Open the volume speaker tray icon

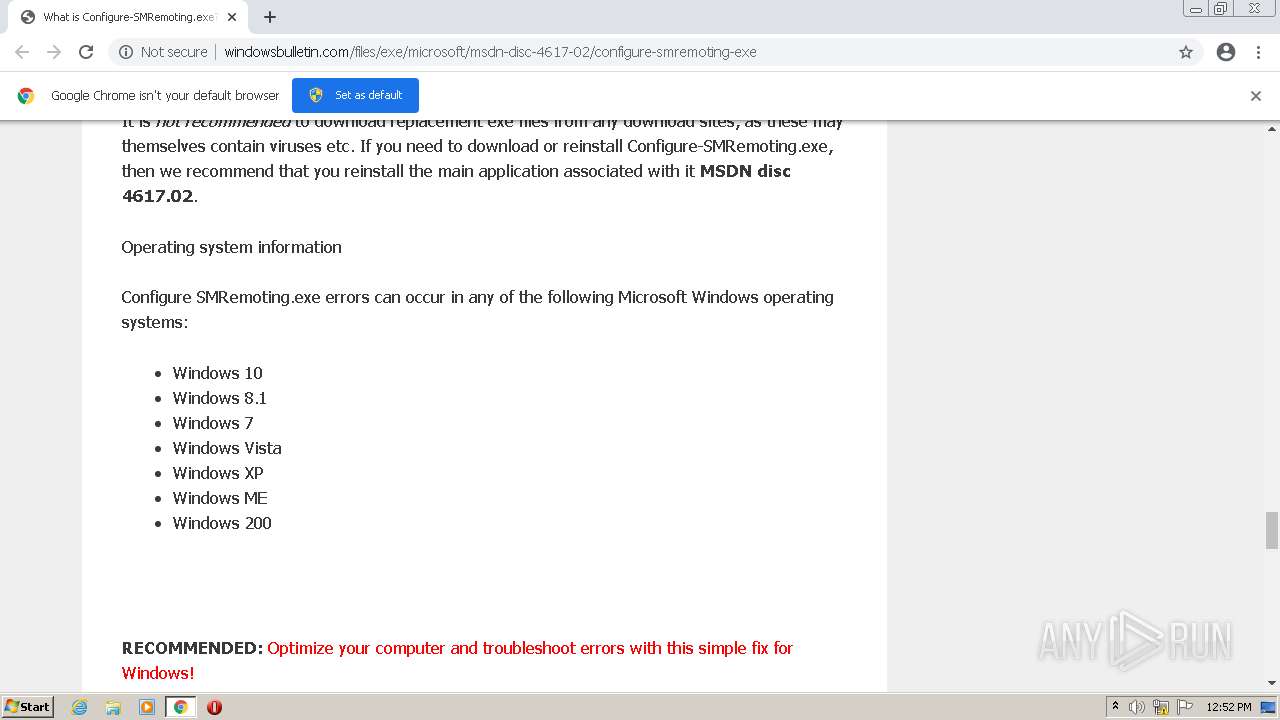click(x=1137, y=707)
